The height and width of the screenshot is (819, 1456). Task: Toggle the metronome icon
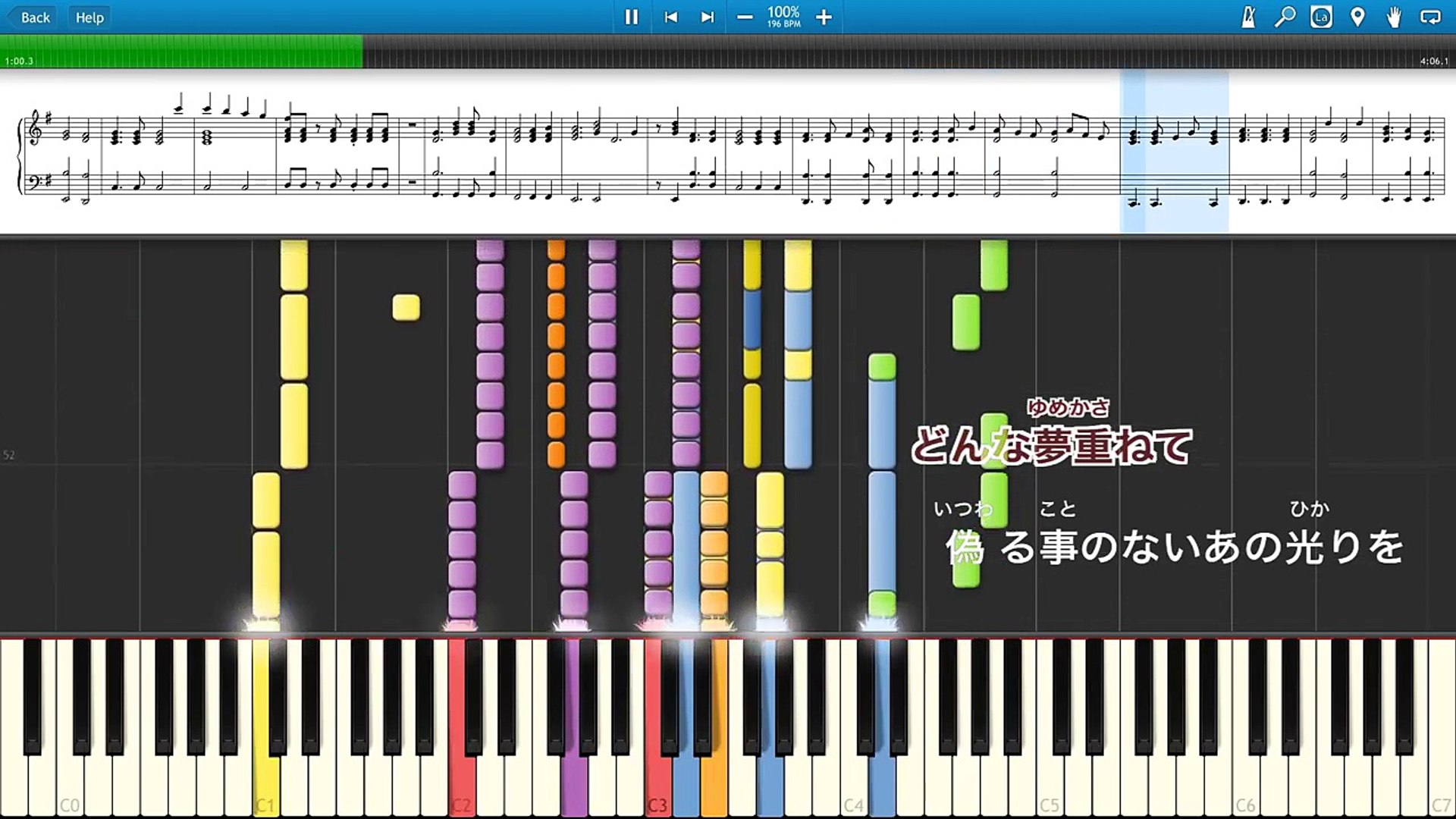1248,17
